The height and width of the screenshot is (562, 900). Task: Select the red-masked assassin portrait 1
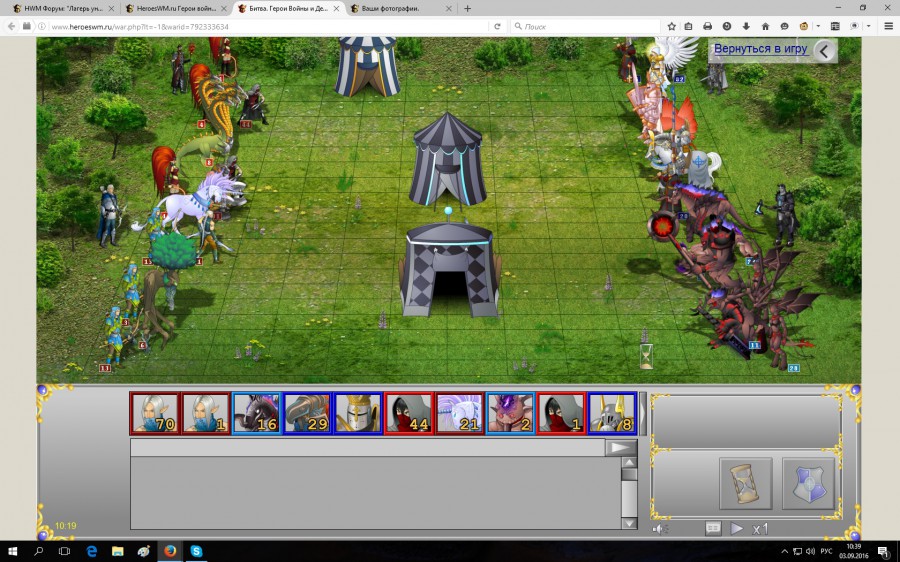pos(561,413)
